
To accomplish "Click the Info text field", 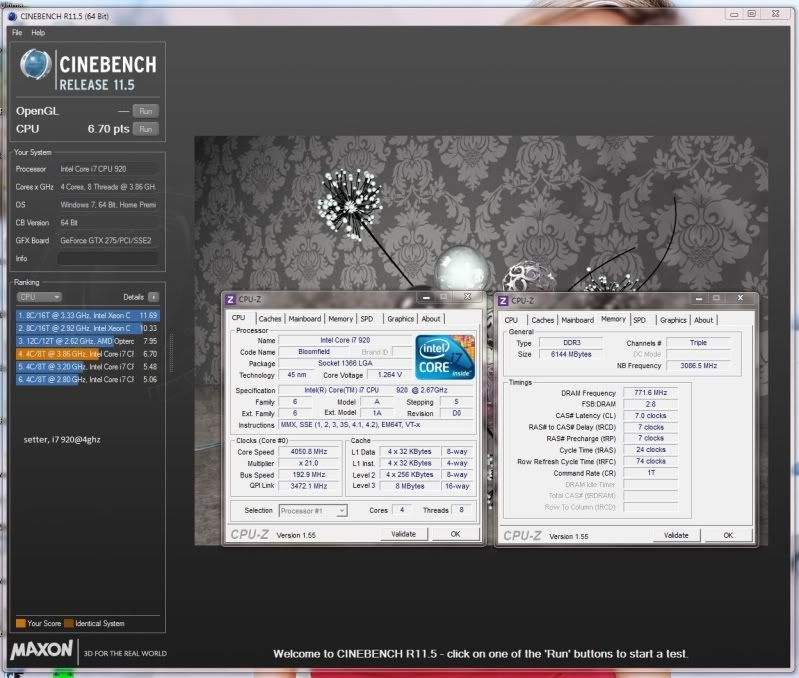I will tap(107, 259).
